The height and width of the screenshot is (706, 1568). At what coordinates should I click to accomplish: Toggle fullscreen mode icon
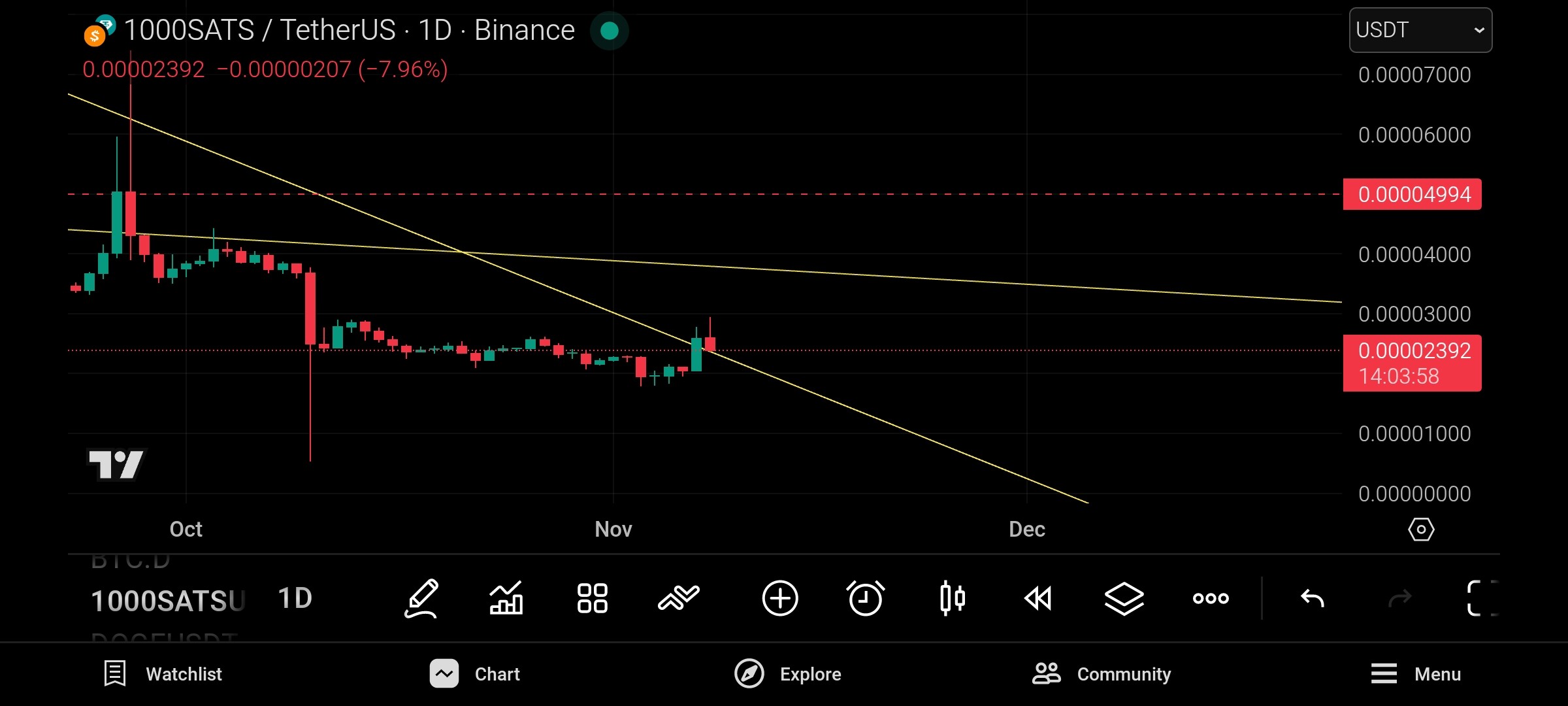pos(1482,598)
